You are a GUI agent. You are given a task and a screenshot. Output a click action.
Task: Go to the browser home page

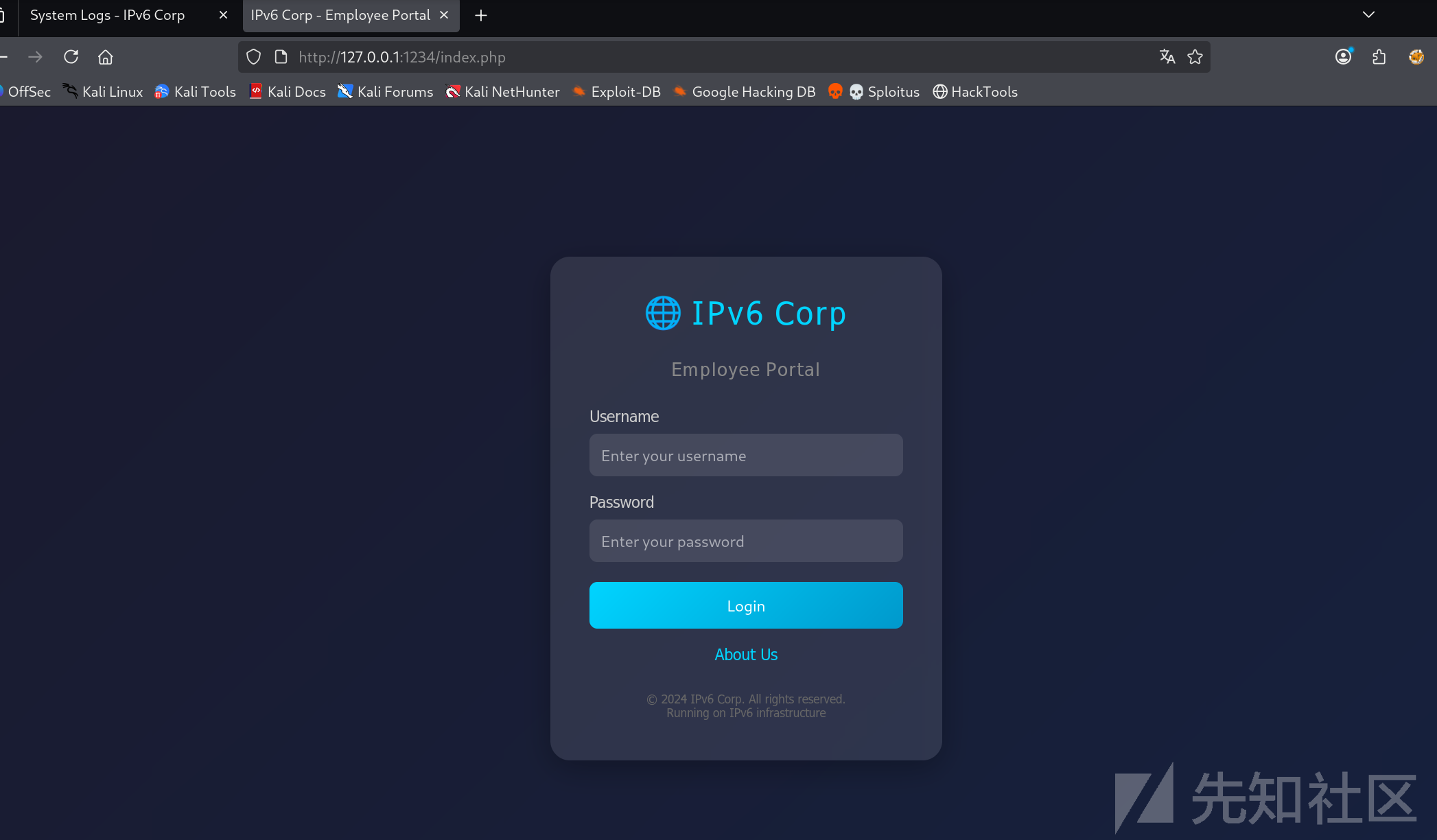[105, 57]
